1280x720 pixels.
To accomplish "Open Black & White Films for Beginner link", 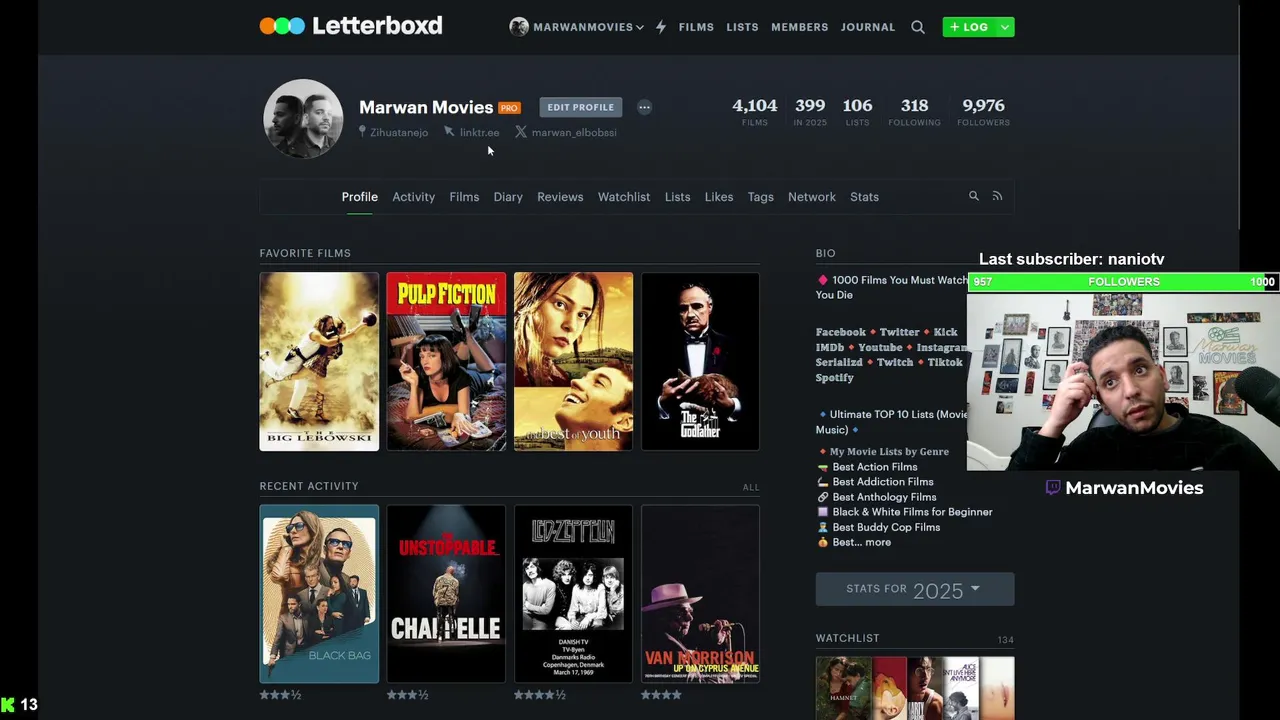I will point(912,512).
